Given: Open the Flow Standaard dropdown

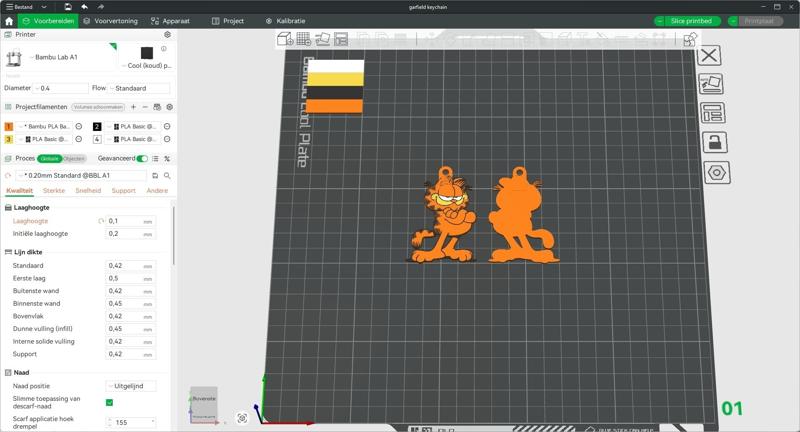Looking at the screenshot, I should click(139, 88).
